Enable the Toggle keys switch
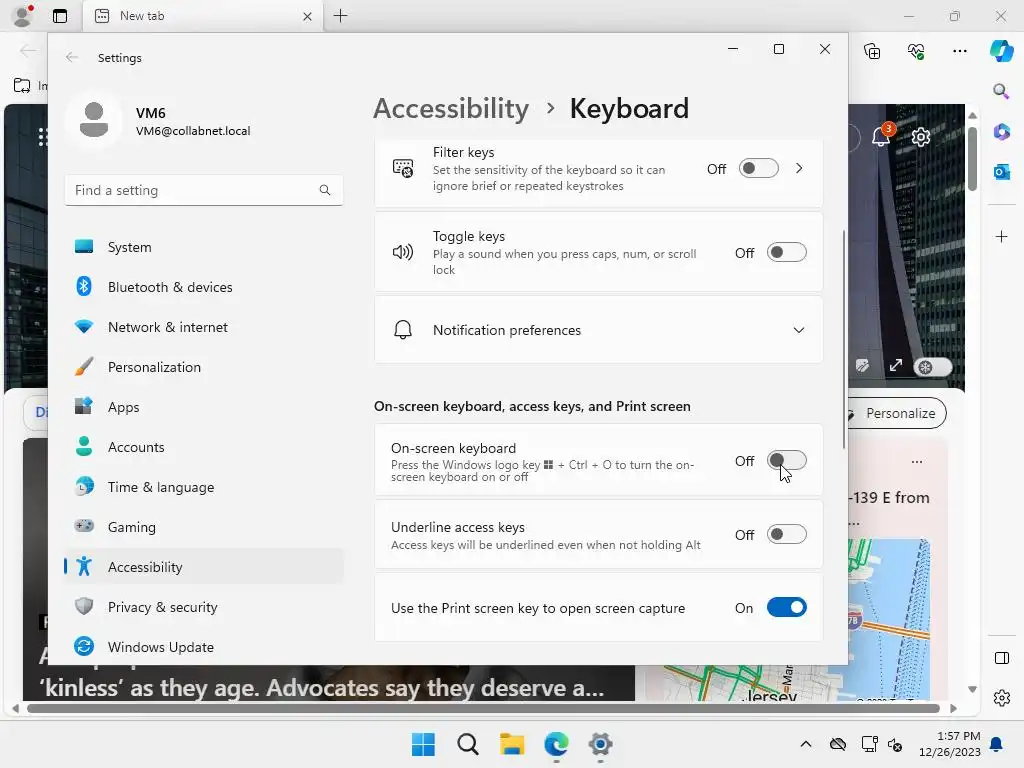This screenshot has height=768, width=1024. coord(786,253)
